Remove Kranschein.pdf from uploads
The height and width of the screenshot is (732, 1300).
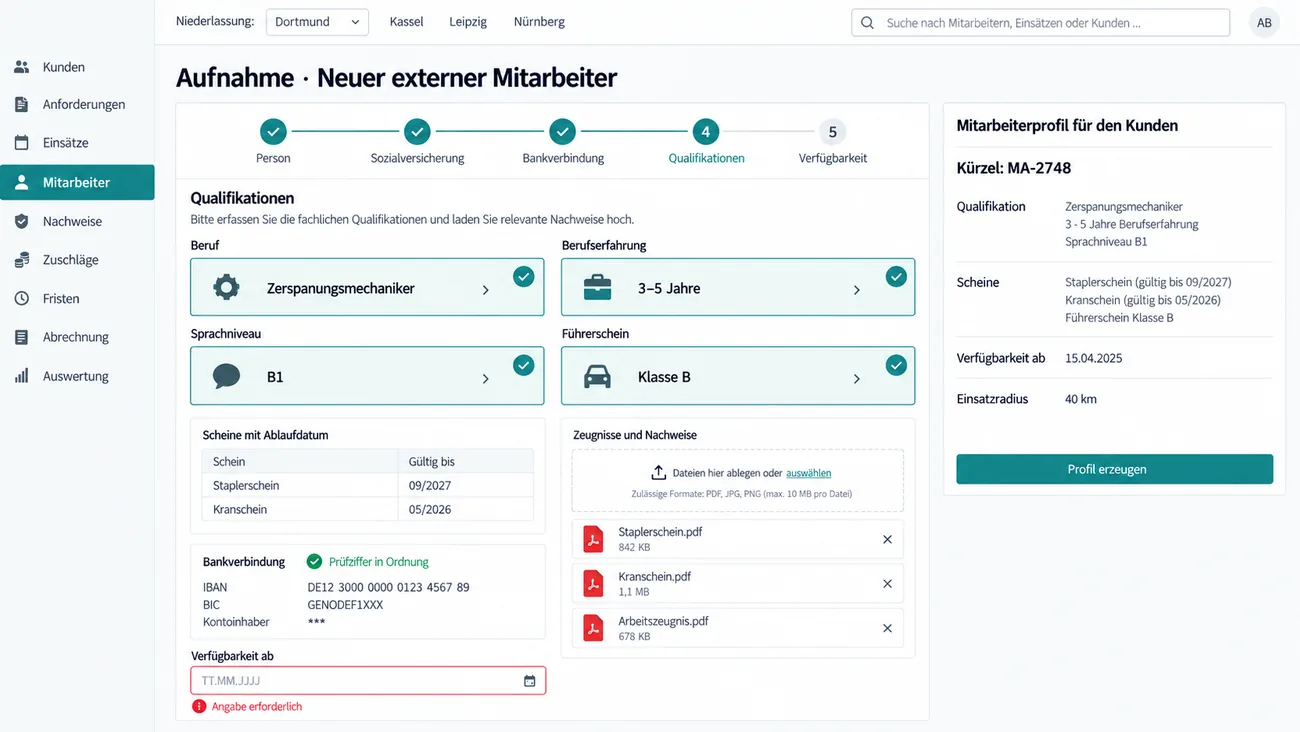[x=887, y=584]
